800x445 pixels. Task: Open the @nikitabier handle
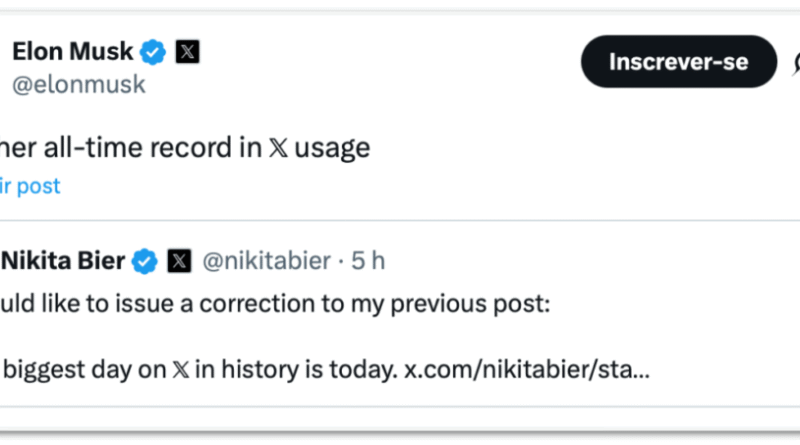coord(266,262)
